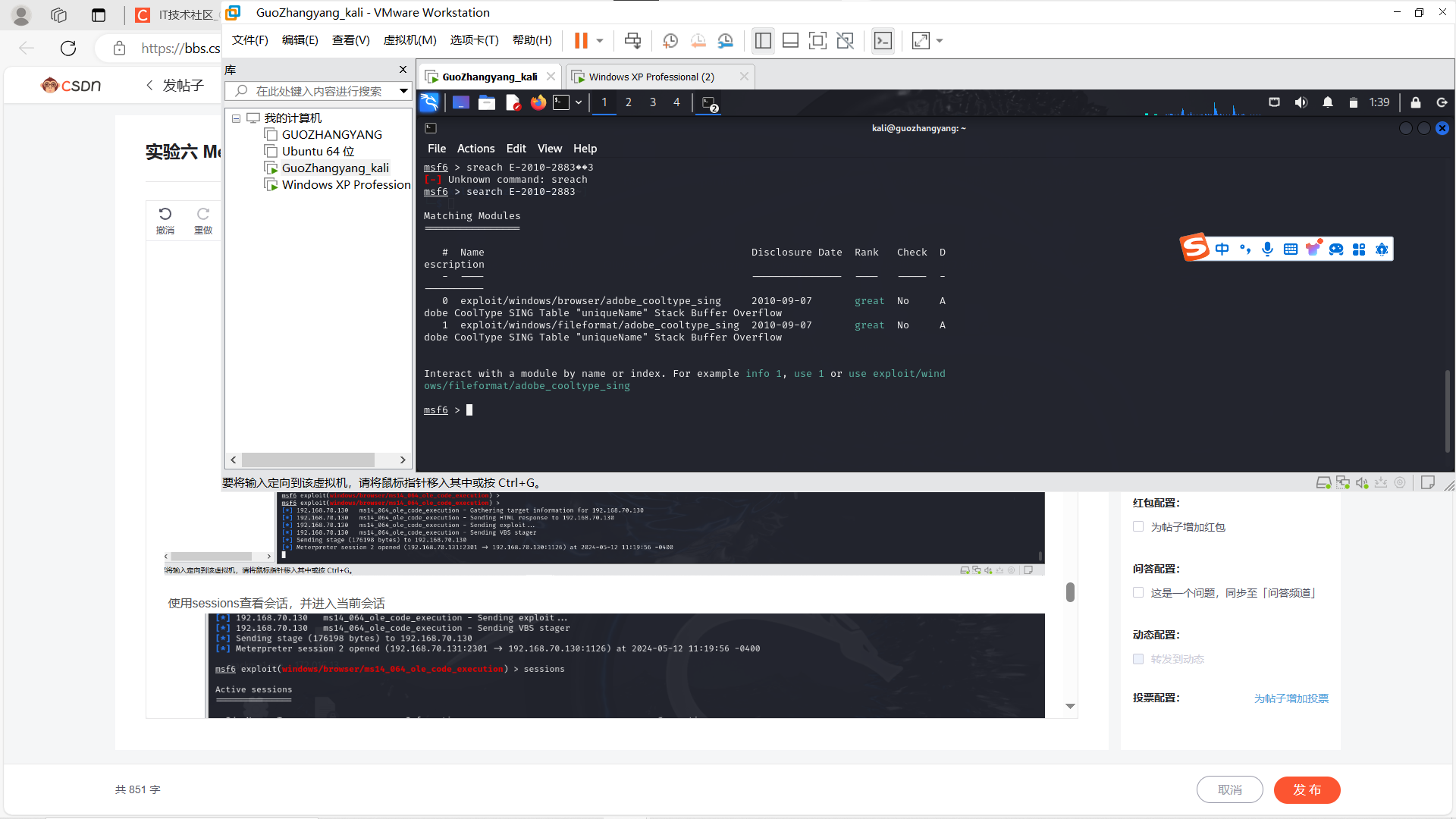Take a snapshot of this virtual machine
The height and width of the screenshot is (819, 1456).
[x=670, y=41]
